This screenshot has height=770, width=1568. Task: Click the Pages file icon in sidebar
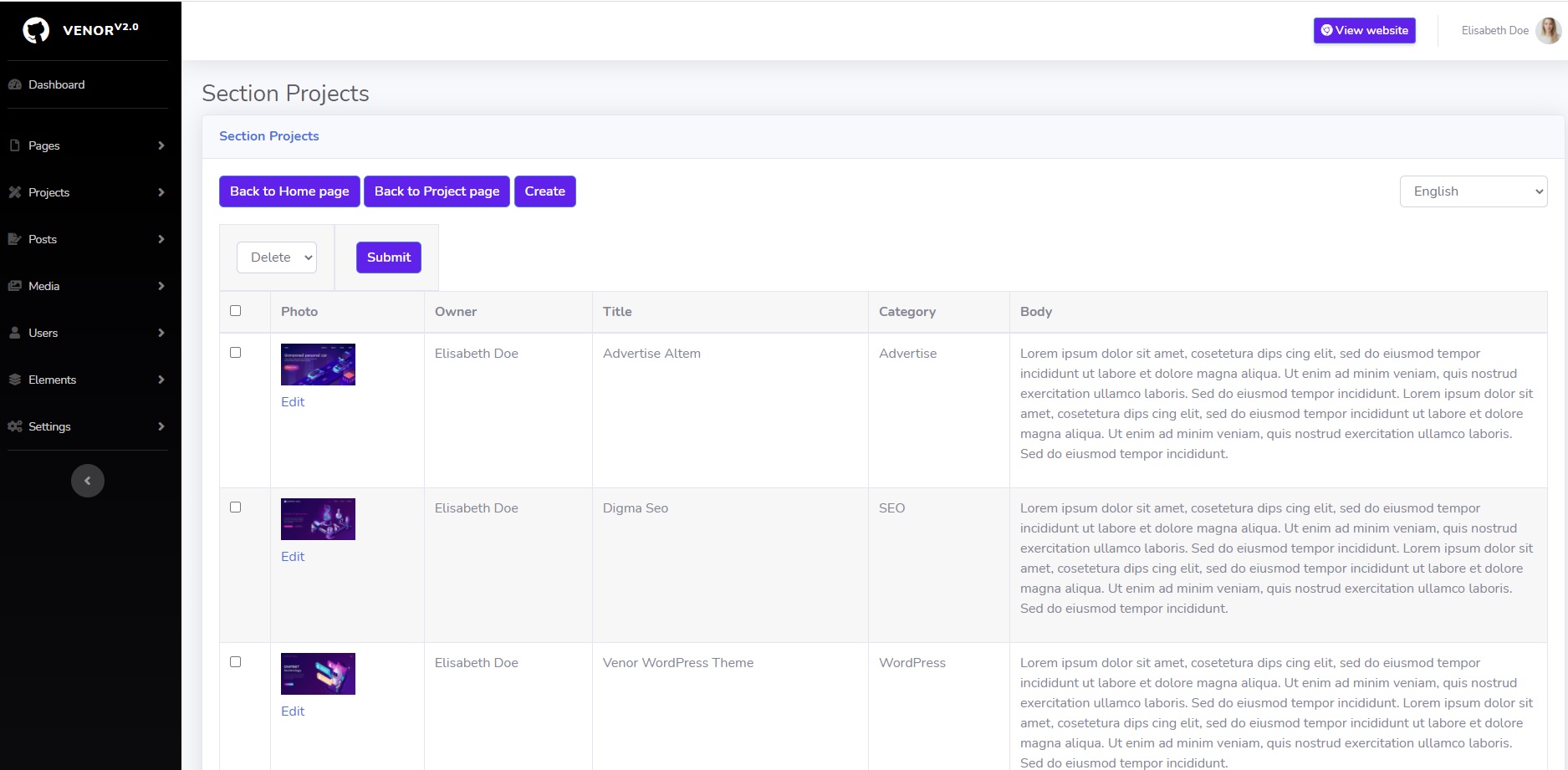[x=15, y=145]
